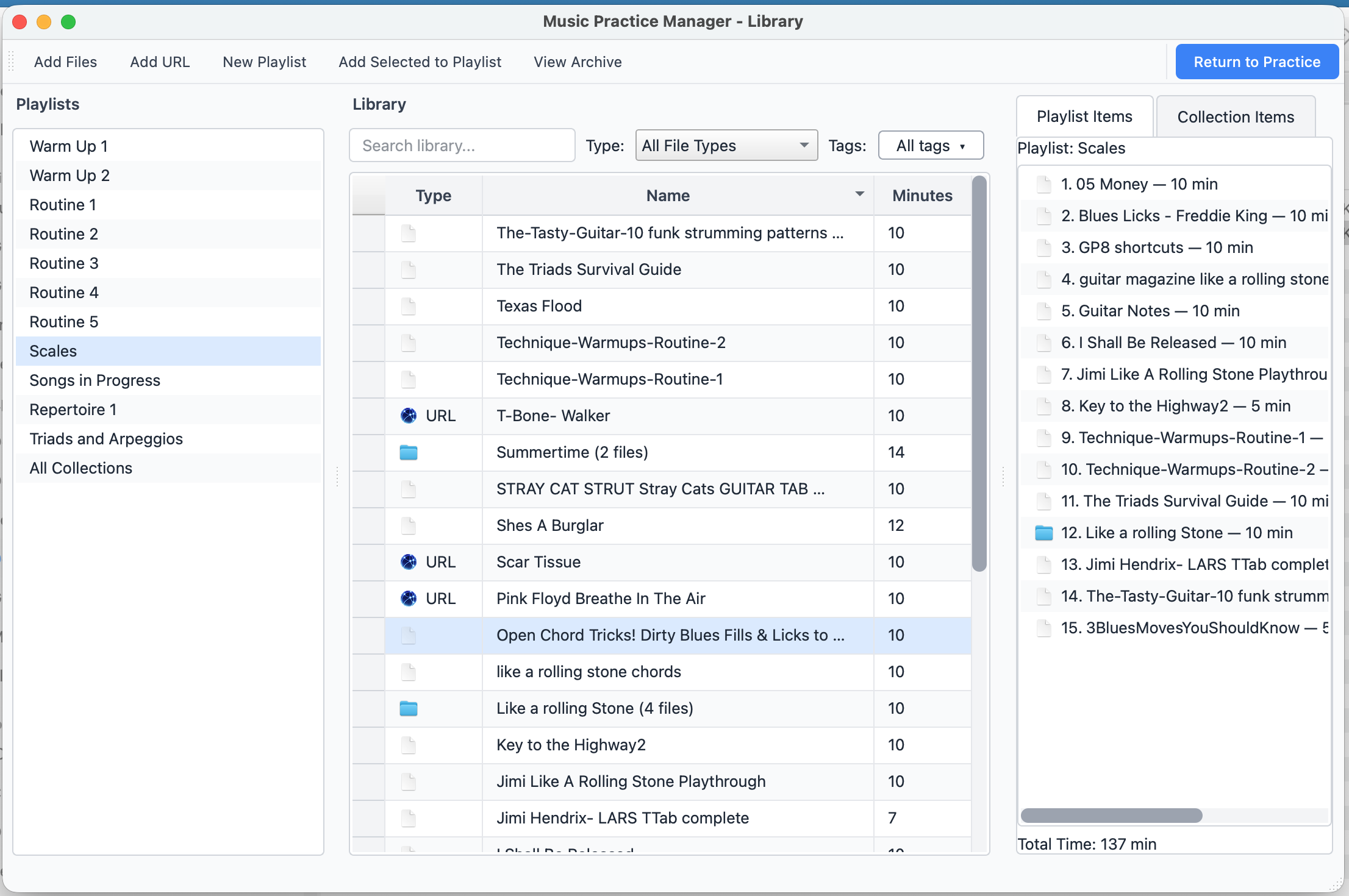Click the file icon for Key to the Highway2 library row
Viewport: 1349px width, 896px height.
[x=409, y=745]
